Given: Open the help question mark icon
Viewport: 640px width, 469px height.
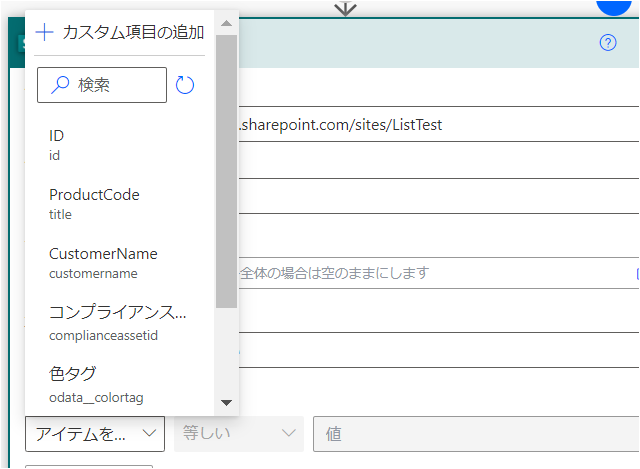Looking at the screenshot, I should tap(607, 42).
